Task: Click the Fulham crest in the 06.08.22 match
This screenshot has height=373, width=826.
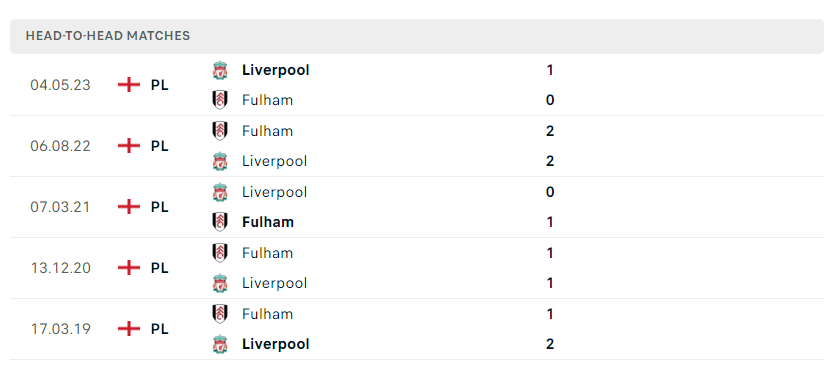Action: pyautogui.click(x=220, y=131)
